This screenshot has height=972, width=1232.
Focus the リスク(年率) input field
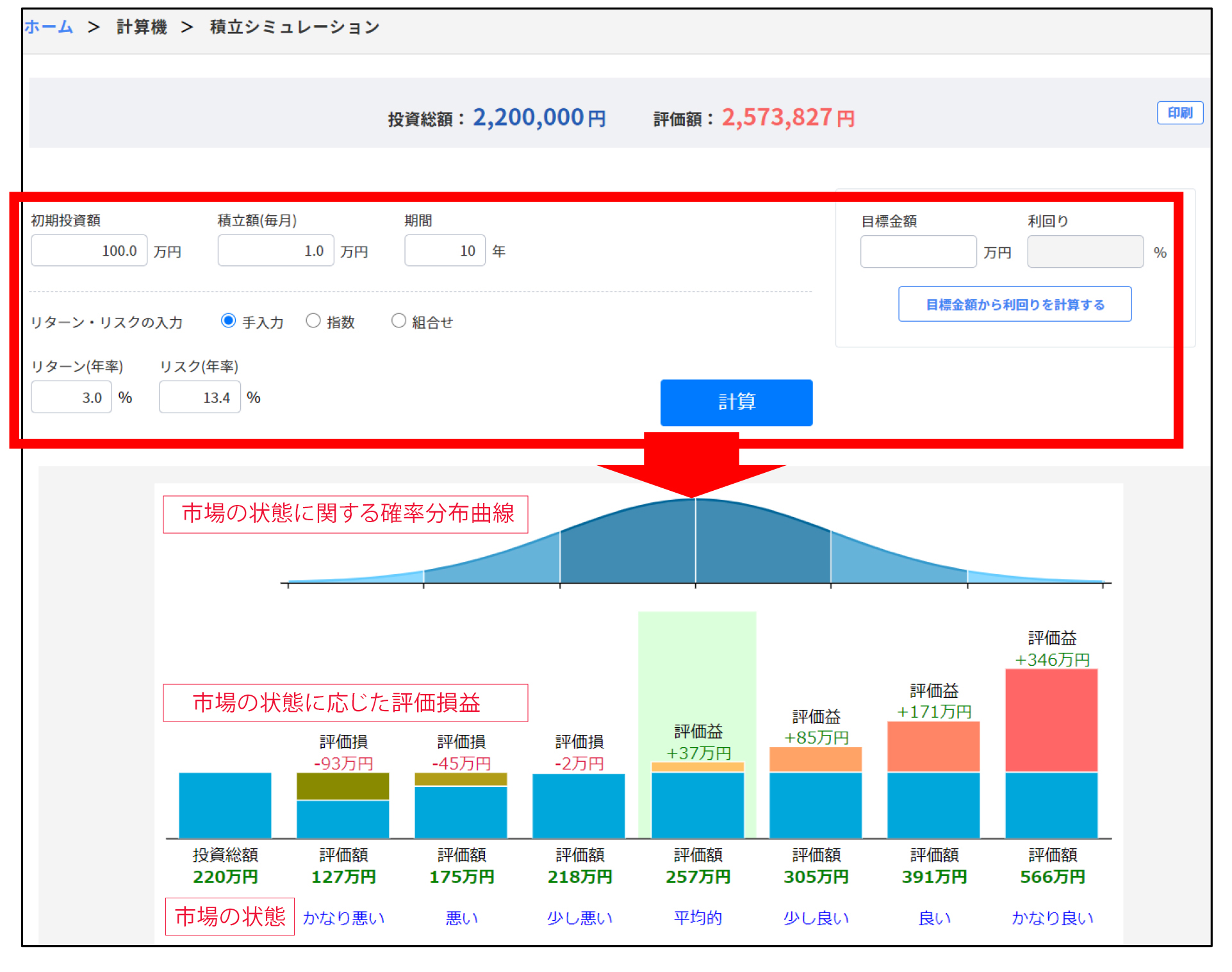click(200, 397)
